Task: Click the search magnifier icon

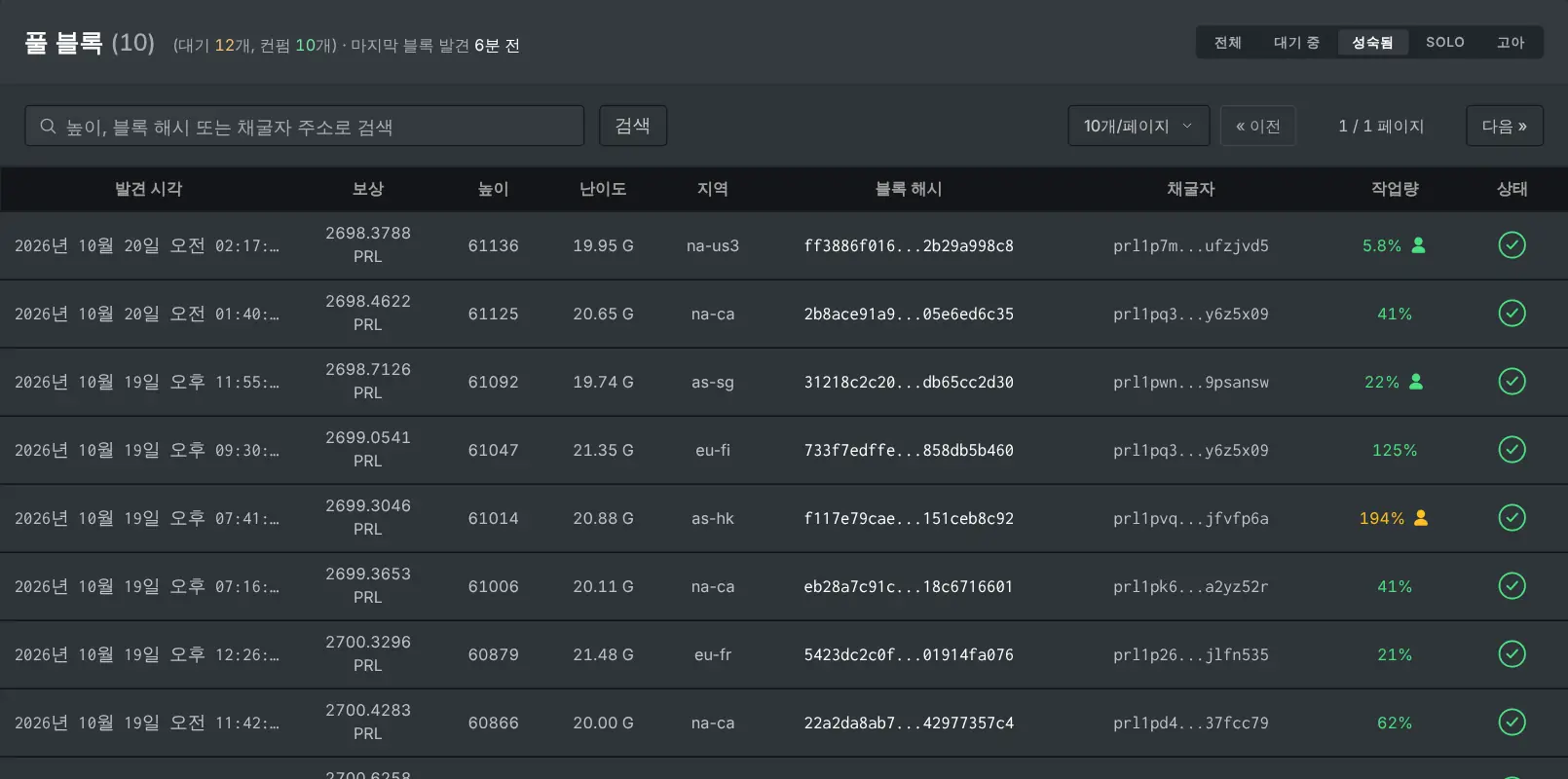Action: click(x=48, y=127)
